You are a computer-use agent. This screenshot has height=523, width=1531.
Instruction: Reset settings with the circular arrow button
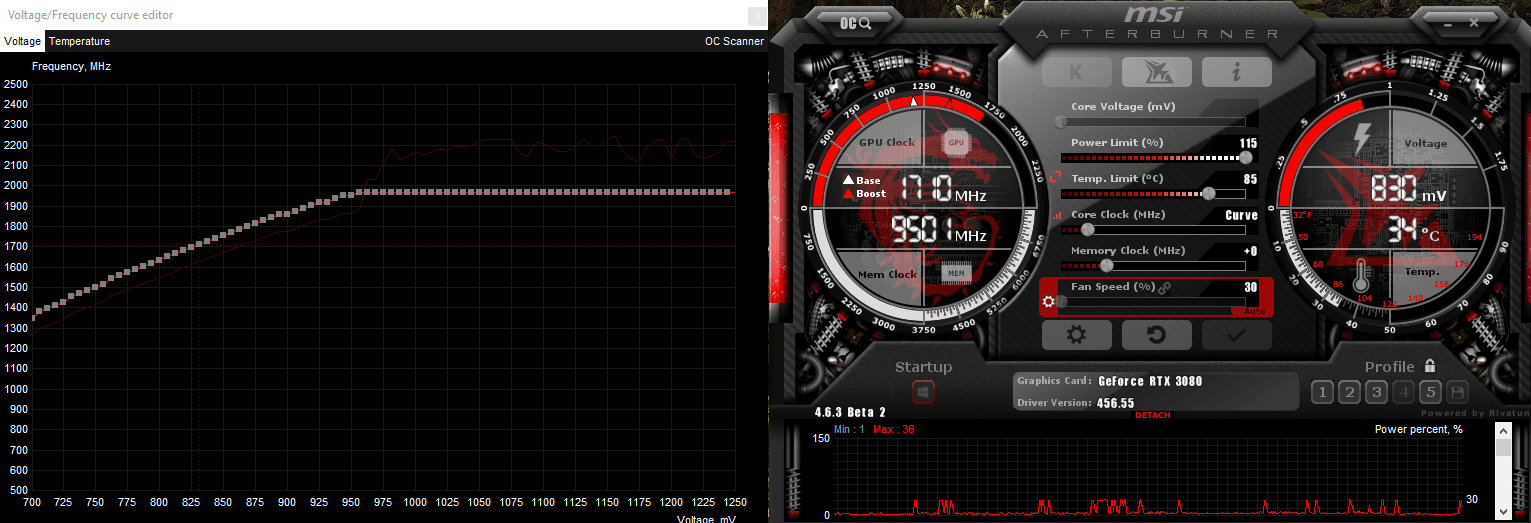(1156, 335)
